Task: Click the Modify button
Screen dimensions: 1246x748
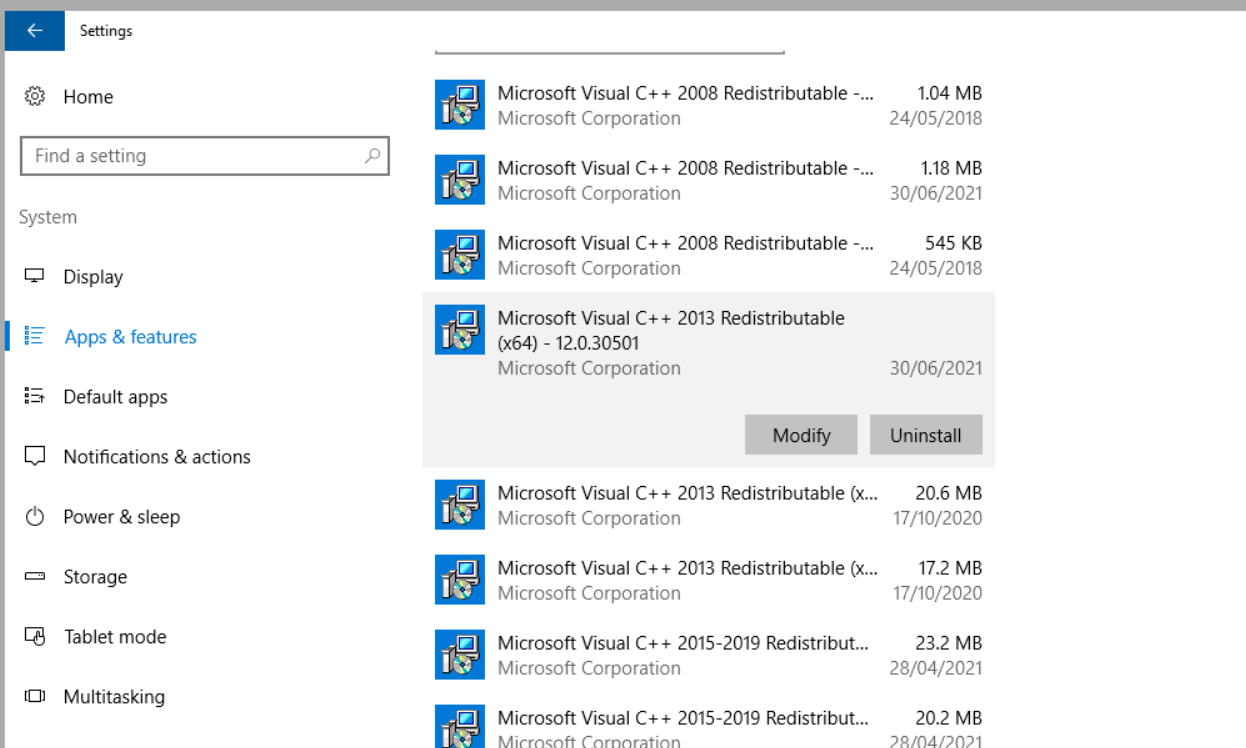Action: pos(801,435)
